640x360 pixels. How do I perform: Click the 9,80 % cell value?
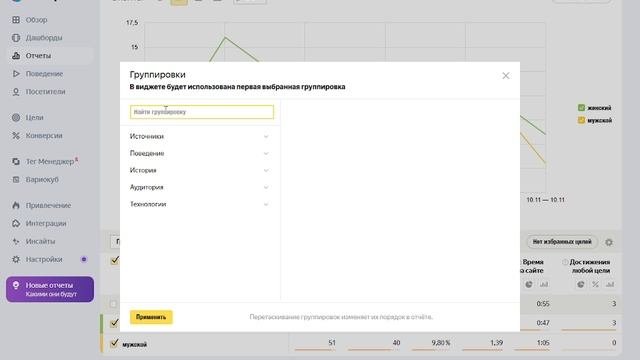(x=440, y=343)
